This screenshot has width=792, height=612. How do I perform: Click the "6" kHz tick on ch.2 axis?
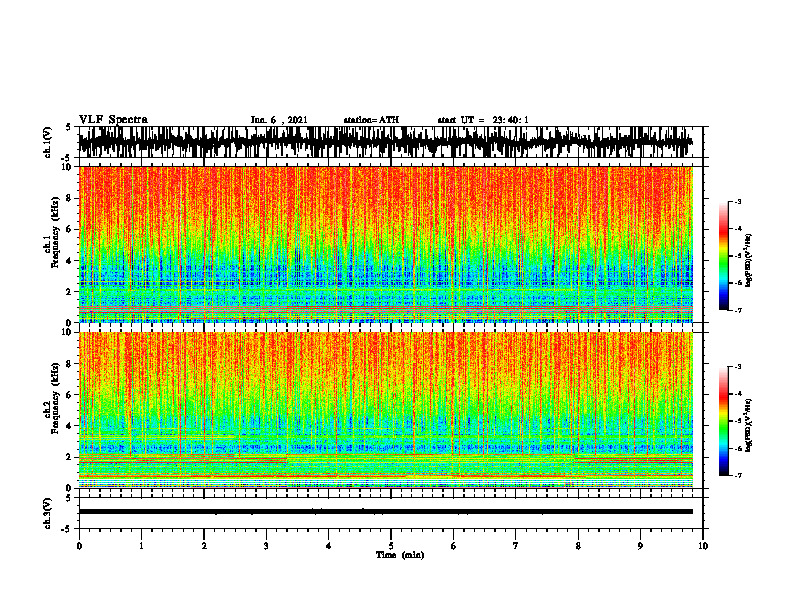click(x=69, y=395)
